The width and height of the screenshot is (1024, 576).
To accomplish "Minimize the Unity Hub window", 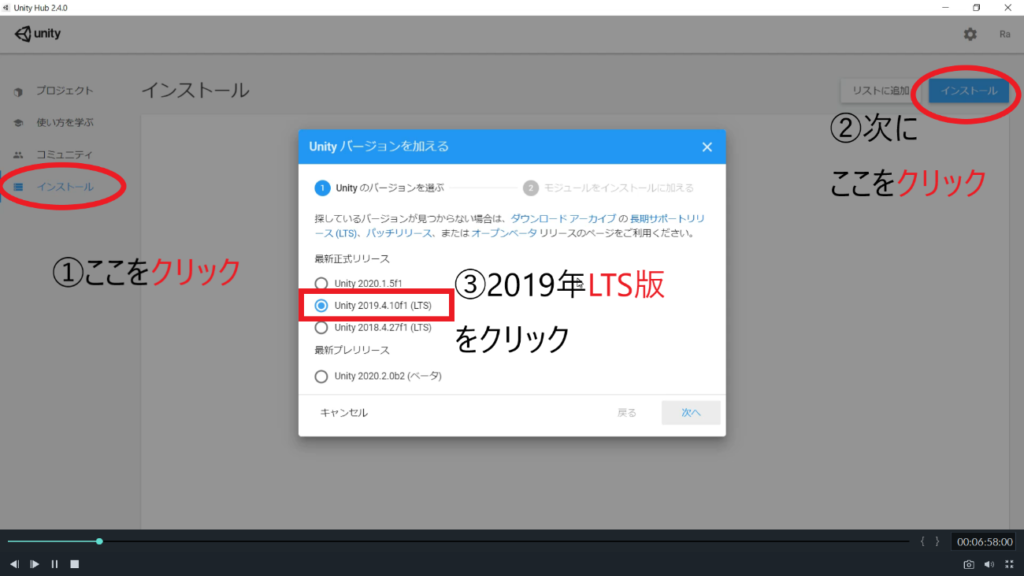I will pos(945,8).
